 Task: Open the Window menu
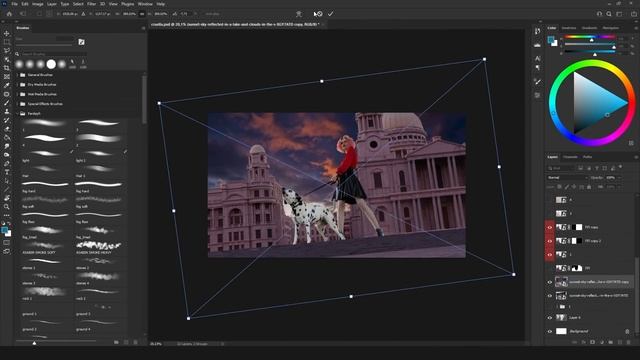click(x=145, y=4)
